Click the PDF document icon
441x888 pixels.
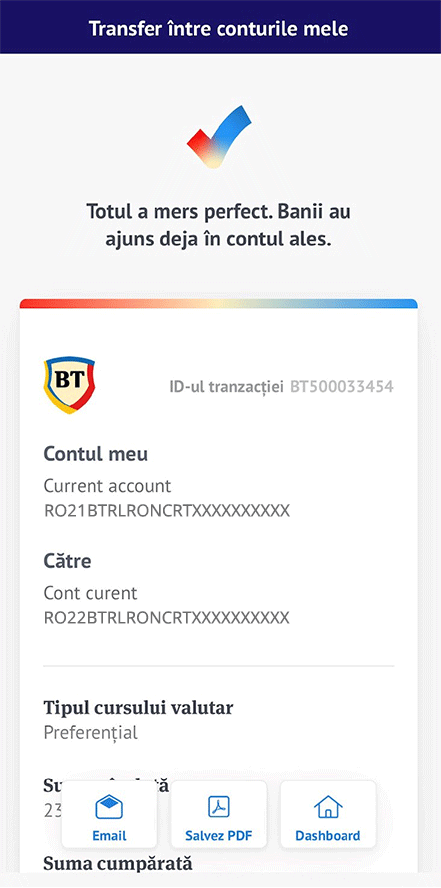[x=219, y=806]
